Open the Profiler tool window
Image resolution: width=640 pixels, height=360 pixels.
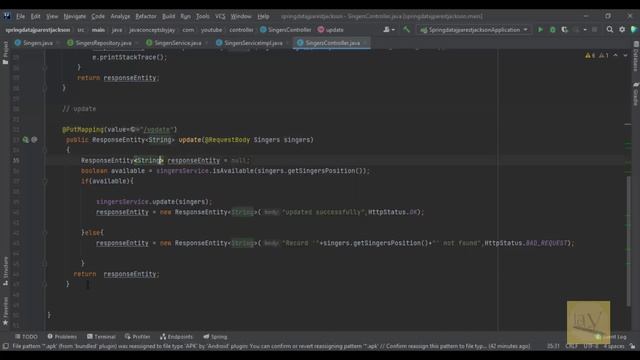pyautogui.click(x=138, y=337)
